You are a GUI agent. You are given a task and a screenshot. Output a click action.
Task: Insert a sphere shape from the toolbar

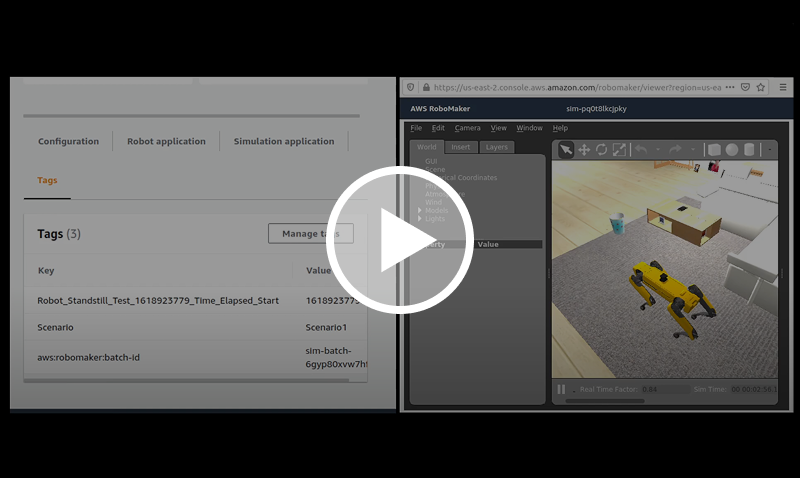point(732,149)
